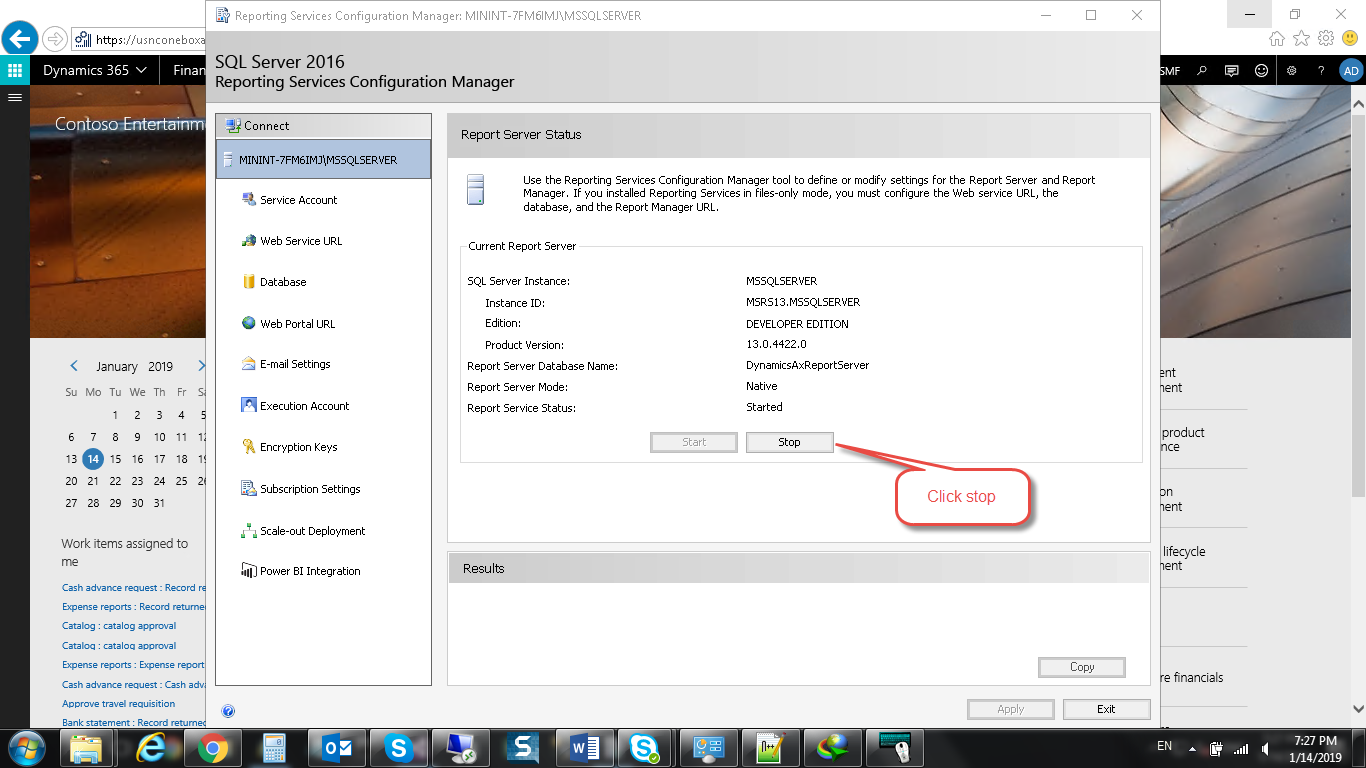Select calendar date 22

137,481
